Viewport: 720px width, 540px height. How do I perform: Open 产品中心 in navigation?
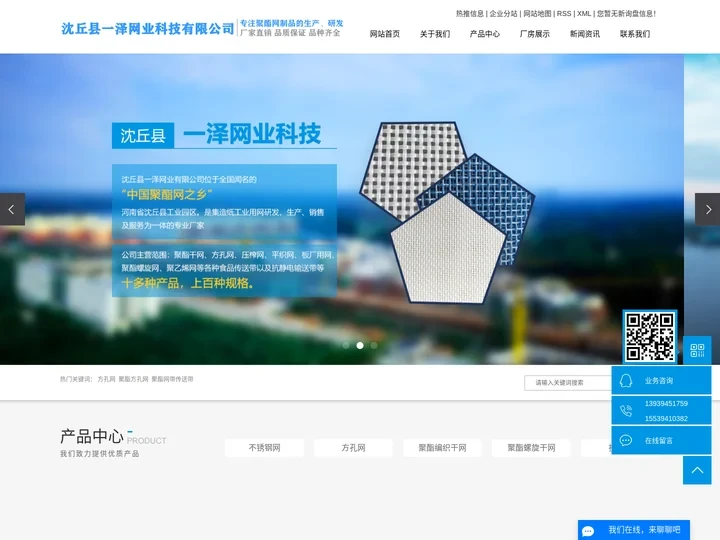point(485,34)
